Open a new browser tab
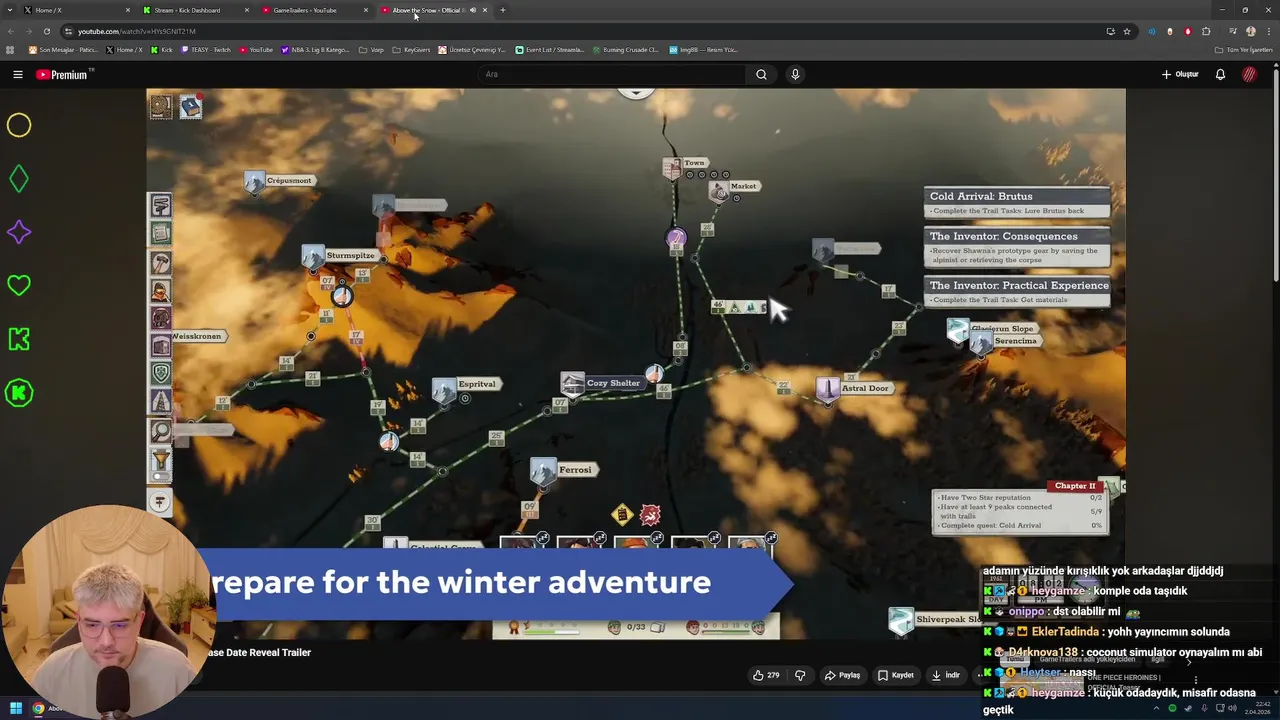1280x720 pixels. coord(503,10)
